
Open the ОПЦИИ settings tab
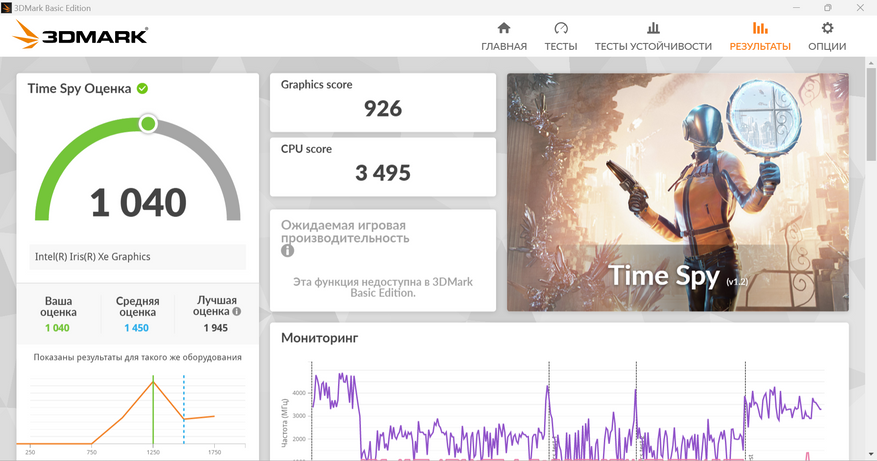[827, 37]
